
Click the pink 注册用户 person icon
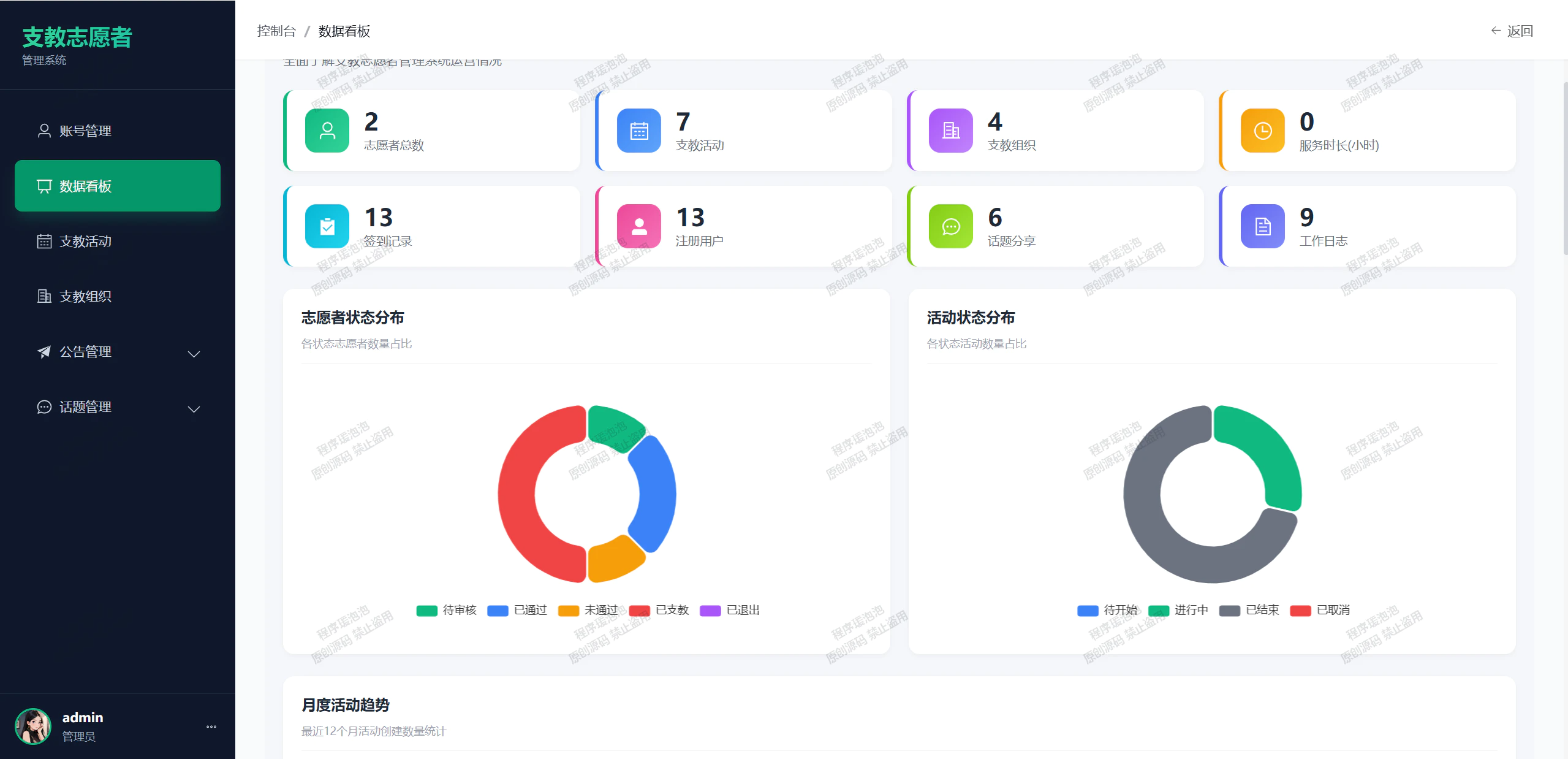(639, 226)
